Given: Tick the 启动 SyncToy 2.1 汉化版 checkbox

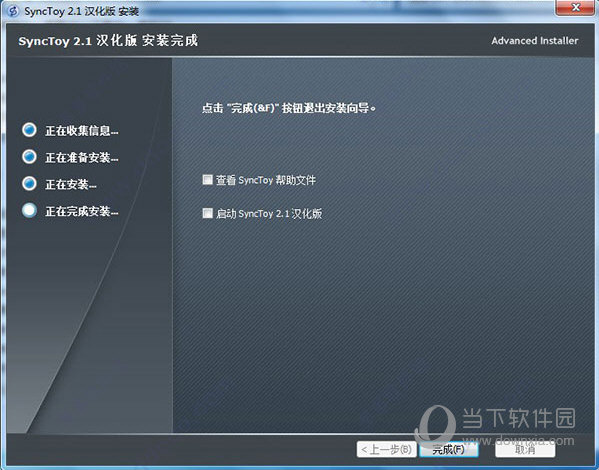Looking at the screenshot, I should click(207, 213).
